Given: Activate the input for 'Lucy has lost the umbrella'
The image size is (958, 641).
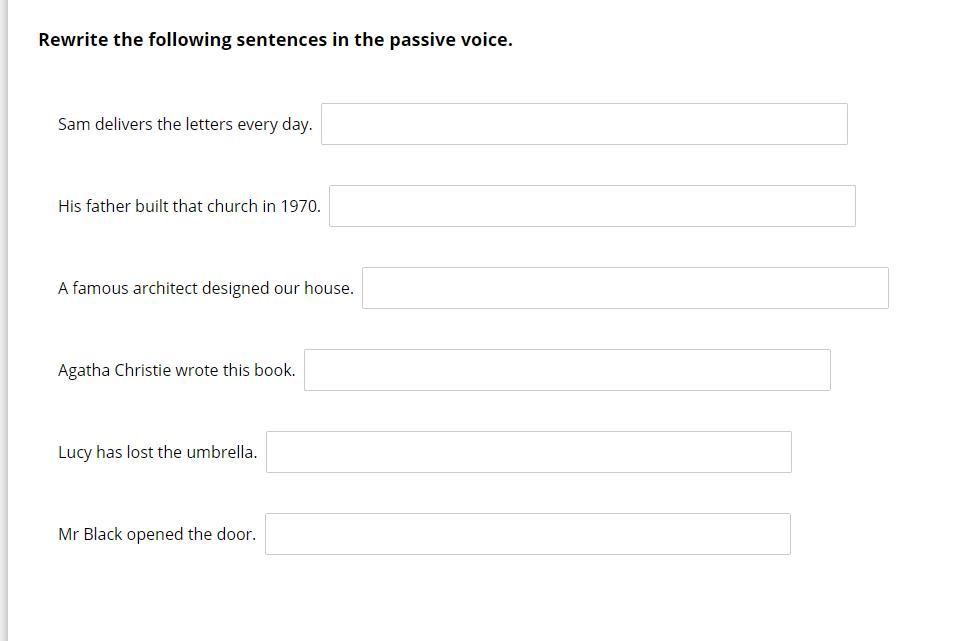Looking at the screenshot, I should pyautogui.click(x=528, y=452).
